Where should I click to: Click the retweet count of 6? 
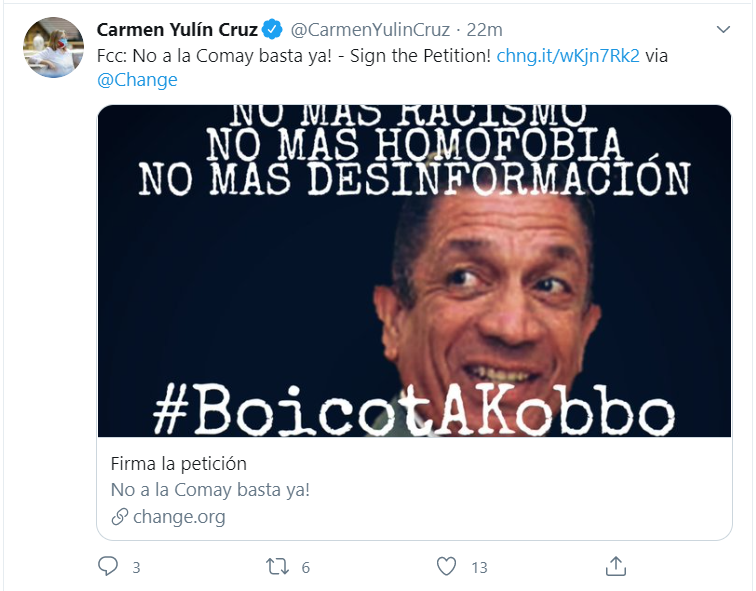coord(305,567)
